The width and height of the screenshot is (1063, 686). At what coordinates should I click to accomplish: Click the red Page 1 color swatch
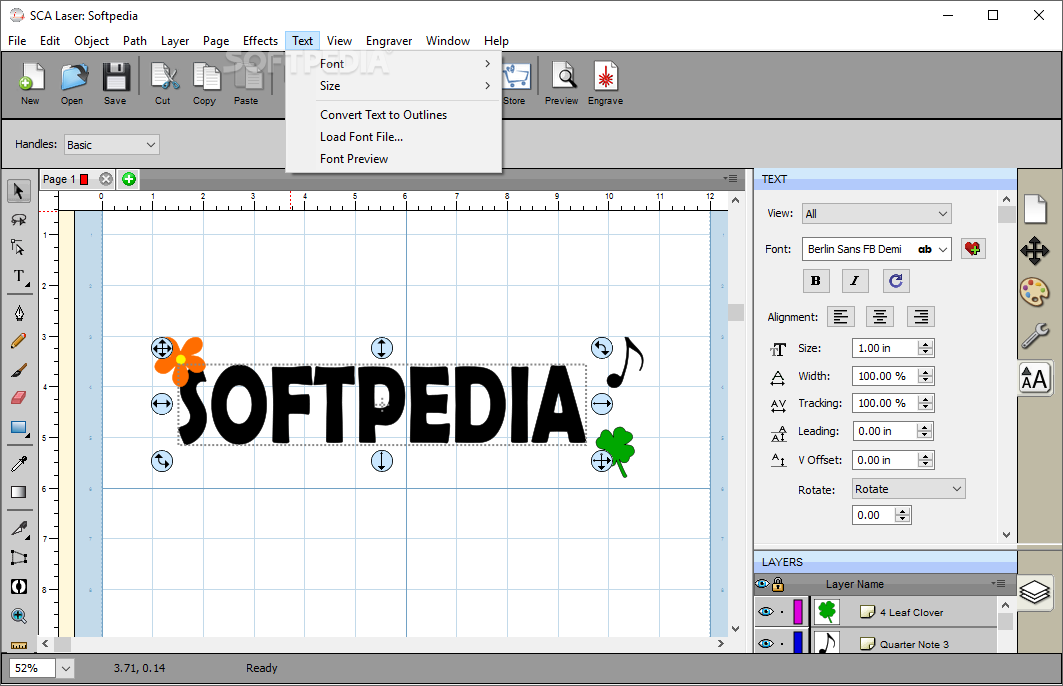point(84,180)
